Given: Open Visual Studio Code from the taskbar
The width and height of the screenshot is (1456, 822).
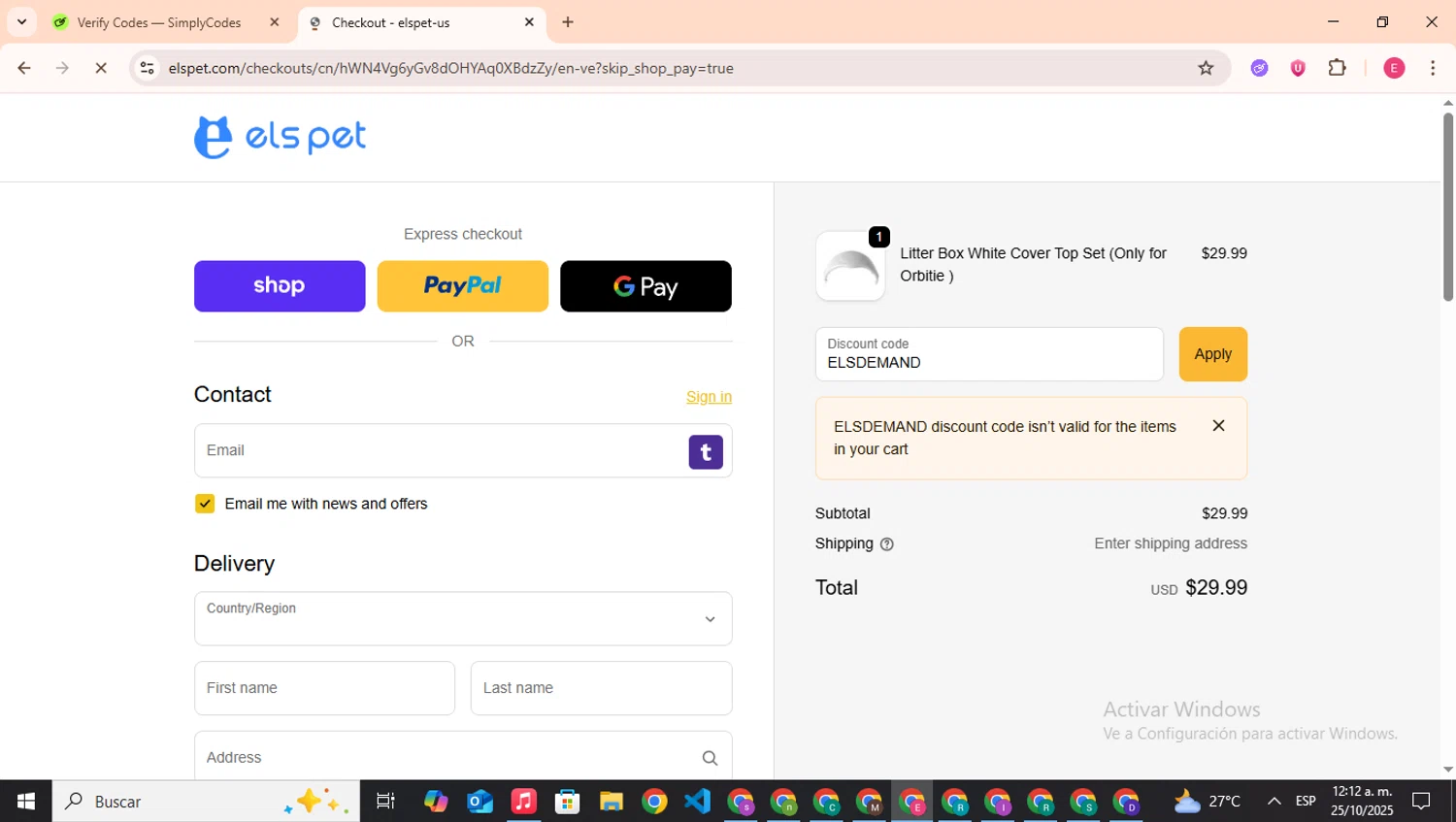Looking at the screenshot, I should pos(697,802).
